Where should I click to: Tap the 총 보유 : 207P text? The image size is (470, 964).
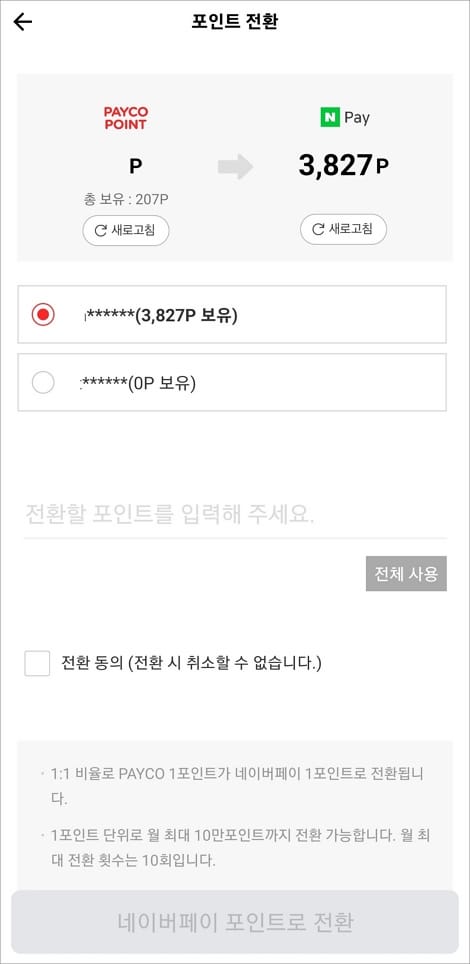pos(126,199)
